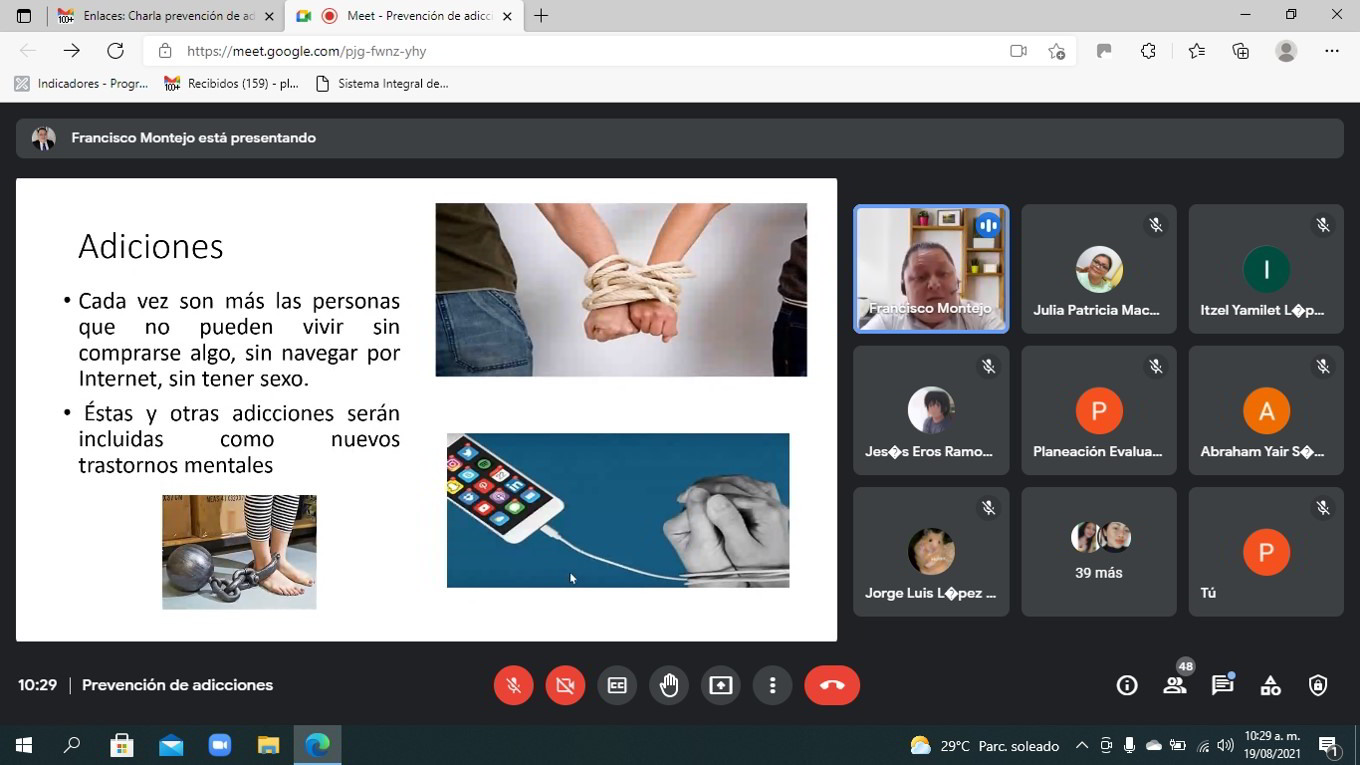The height and width of the screenshot is (765, 1360).
Task: Show the 48 participants panel
Action: (1175, 685)
